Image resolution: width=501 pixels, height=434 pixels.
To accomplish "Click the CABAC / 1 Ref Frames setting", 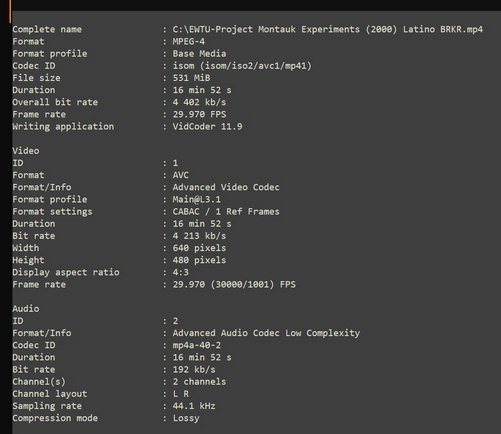I will pyautogui.click(x=226, y=212).
